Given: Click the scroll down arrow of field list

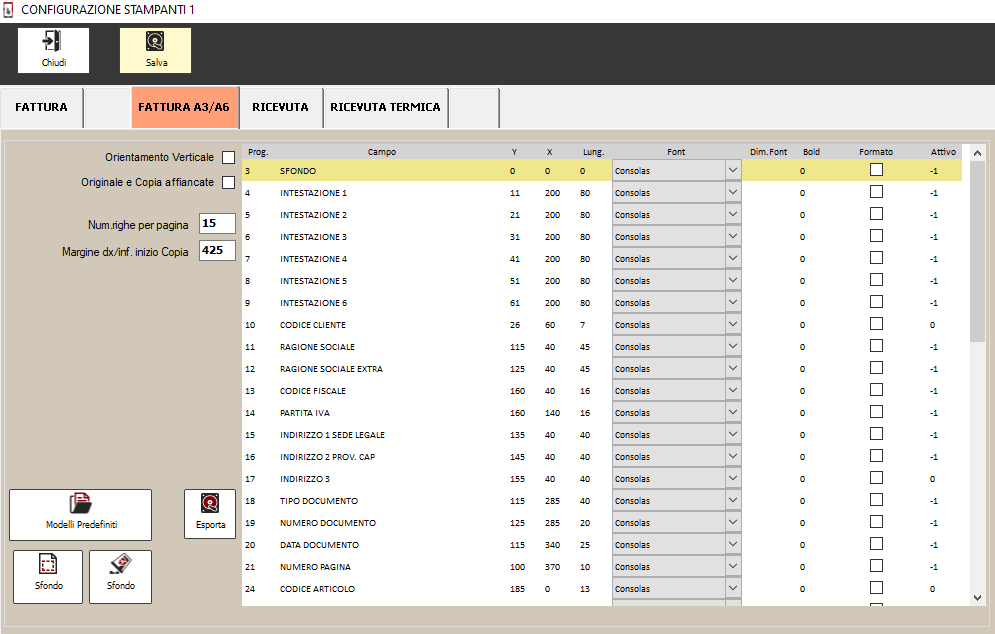Looking at the screenshot, I should pos(977,597).
